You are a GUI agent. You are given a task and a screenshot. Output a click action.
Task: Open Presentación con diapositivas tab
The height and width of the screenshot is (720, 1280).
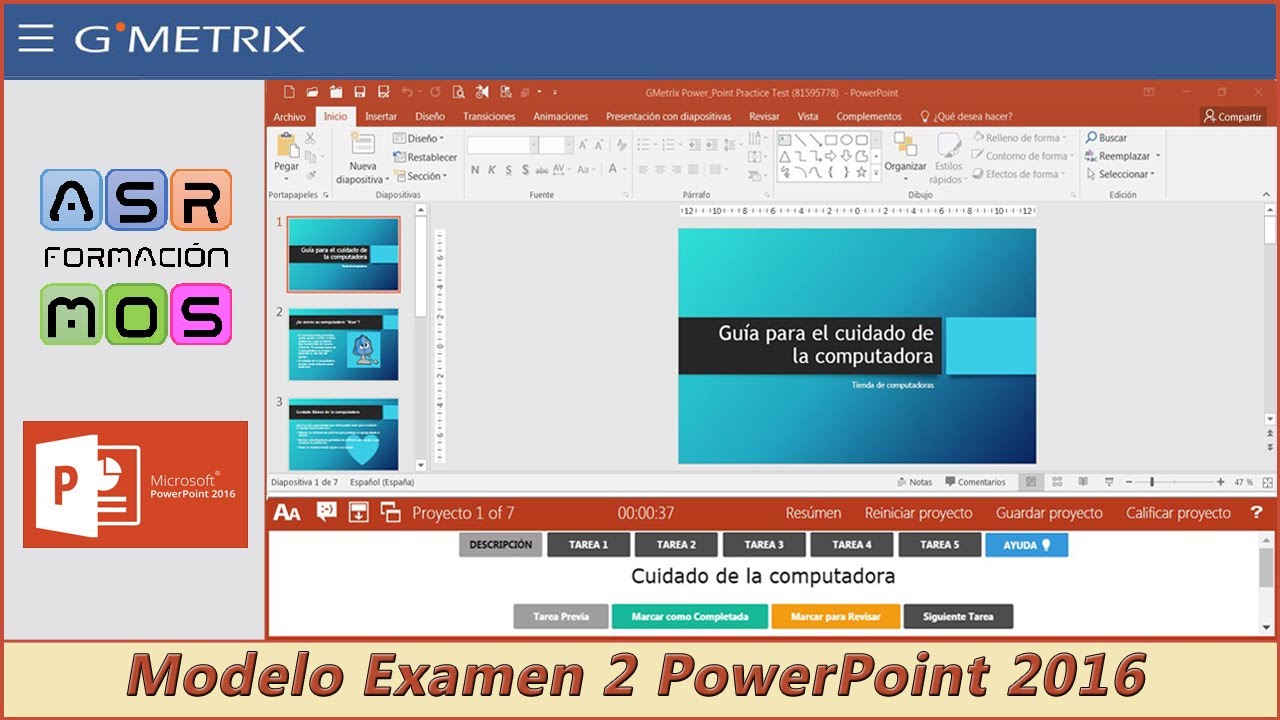668,116
